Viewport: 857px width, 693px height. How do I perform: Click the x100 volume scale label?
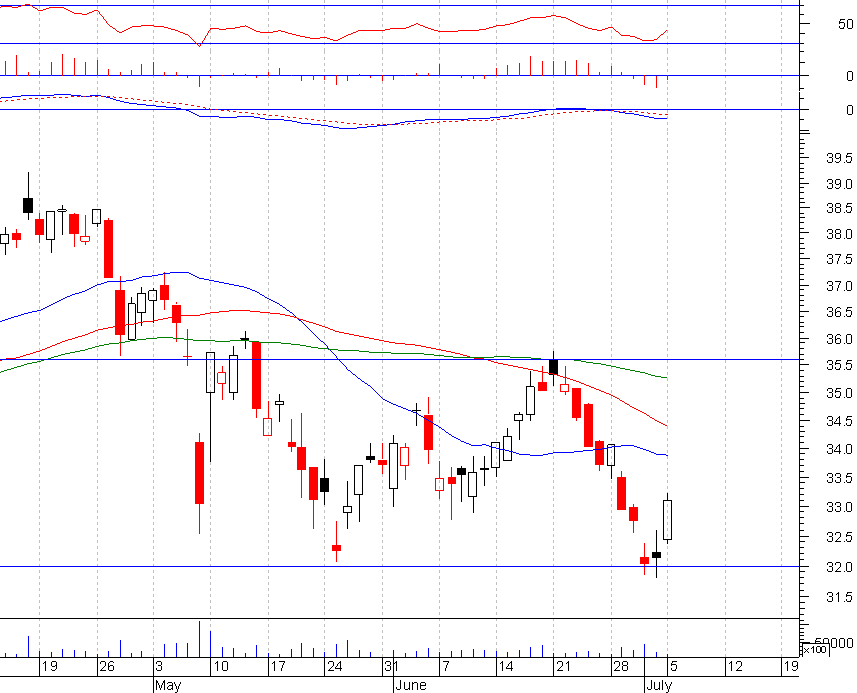tap(814, 650)
